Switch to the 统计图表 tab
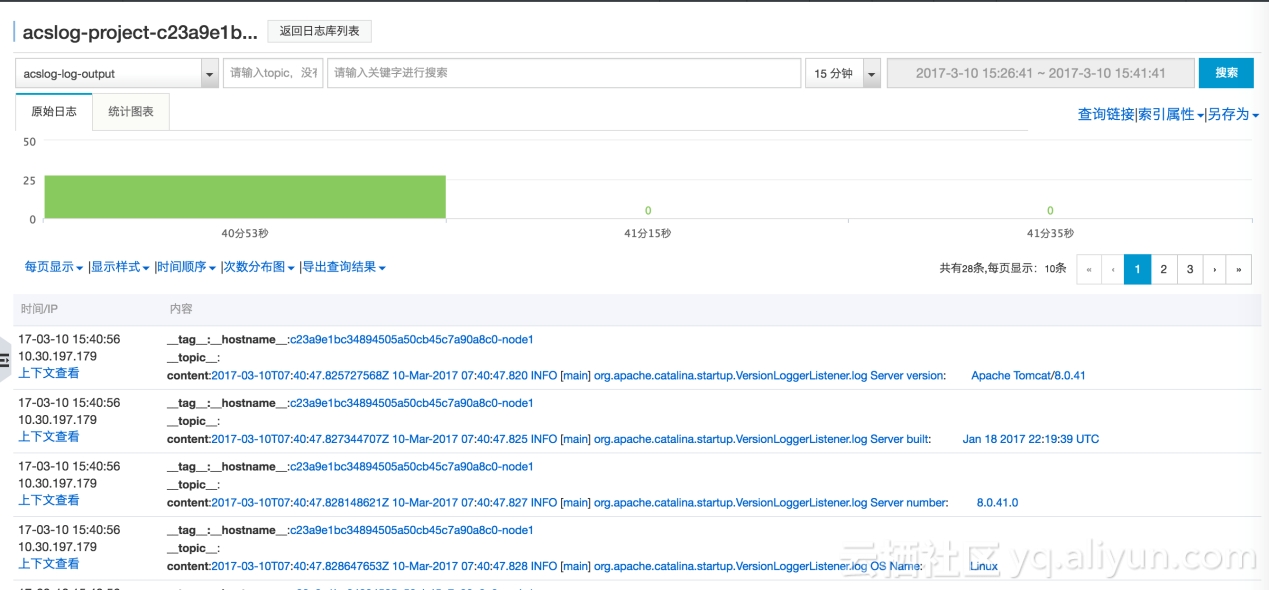 [131, 112]
